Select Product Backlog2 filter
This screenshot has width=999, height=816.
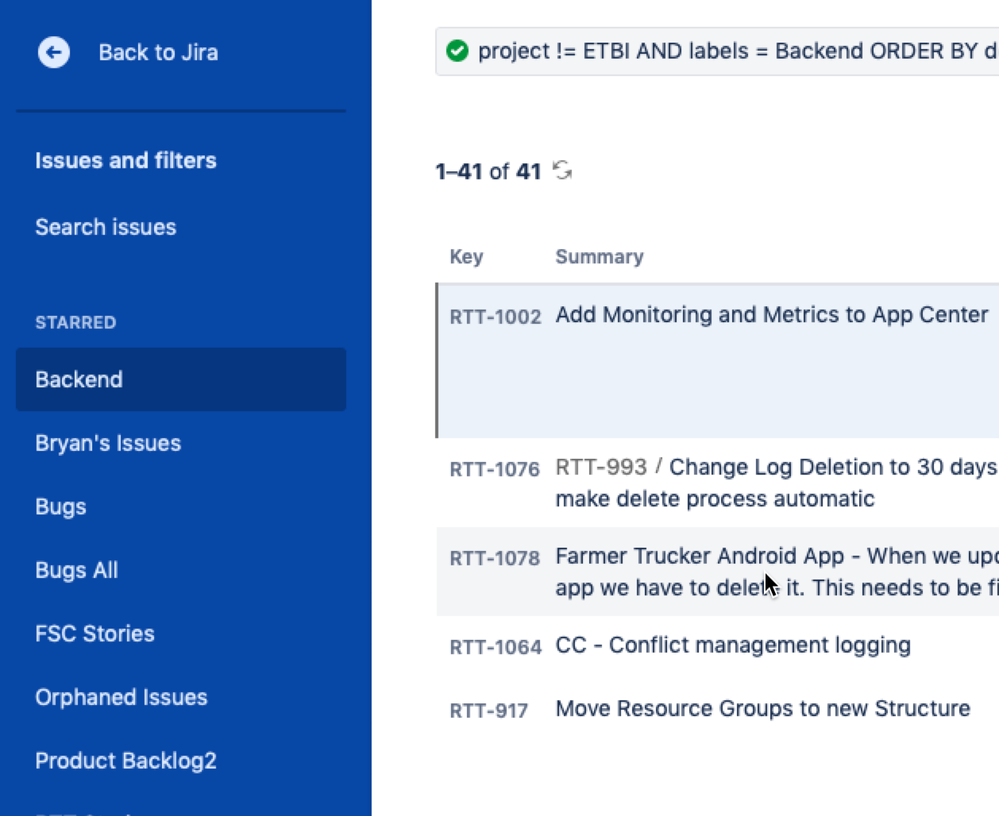126,761
